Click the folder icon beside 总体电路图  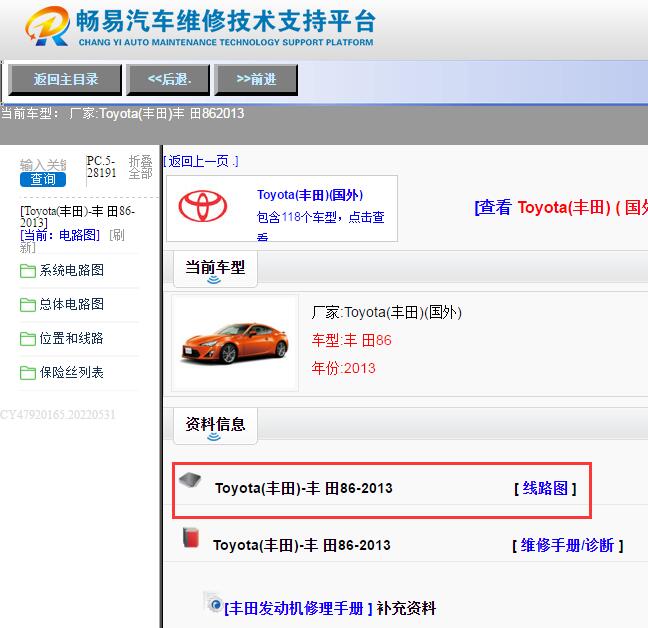[28, 305]
